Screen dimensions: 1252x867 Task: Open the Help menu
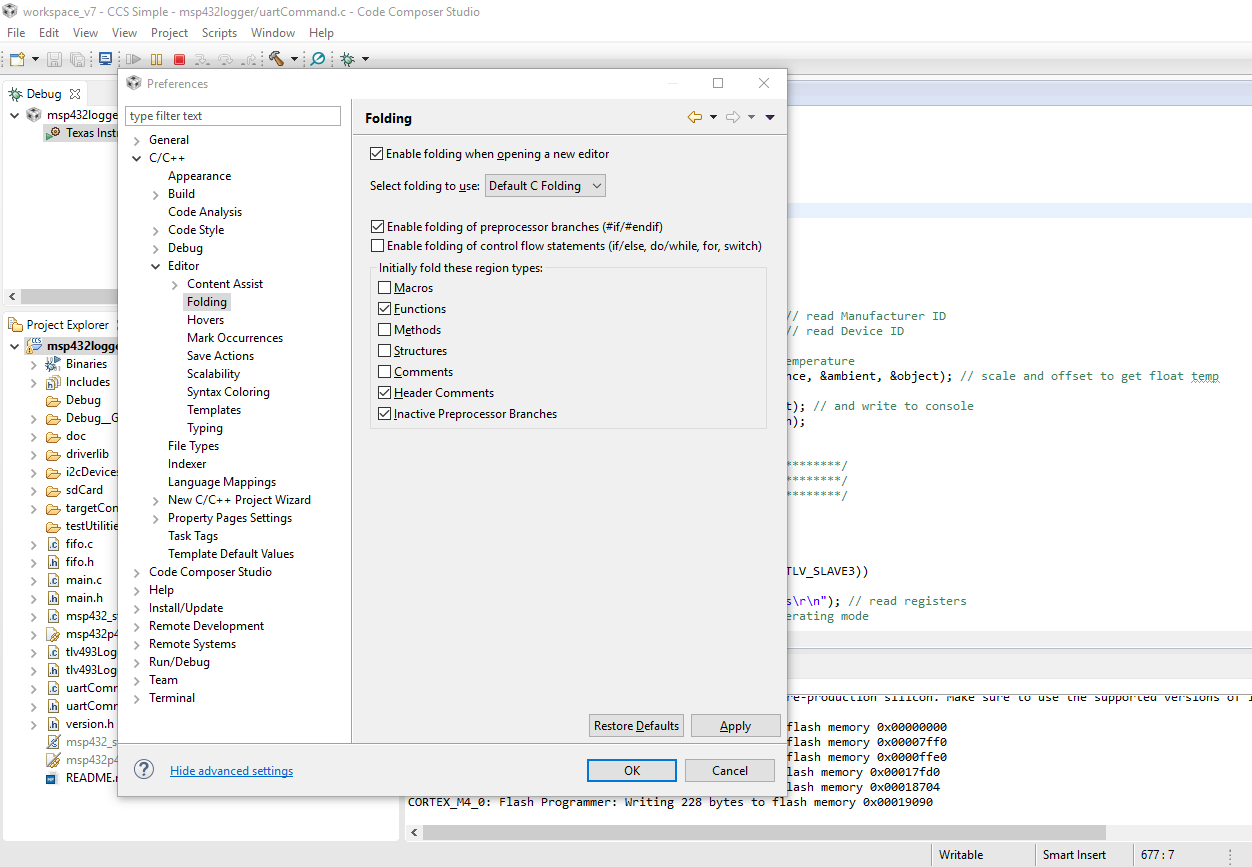click(321, 33)
